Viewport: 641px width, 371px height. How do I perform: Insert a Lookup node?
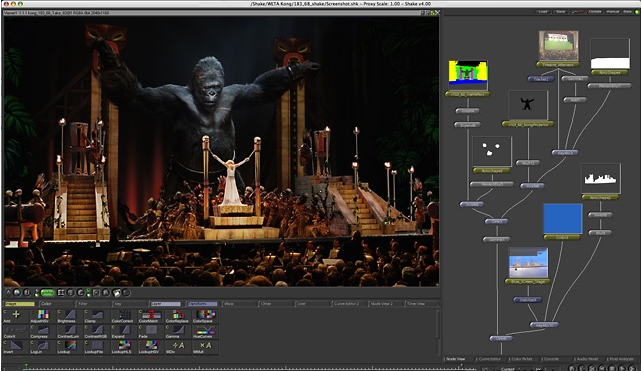tap(70, 346)
